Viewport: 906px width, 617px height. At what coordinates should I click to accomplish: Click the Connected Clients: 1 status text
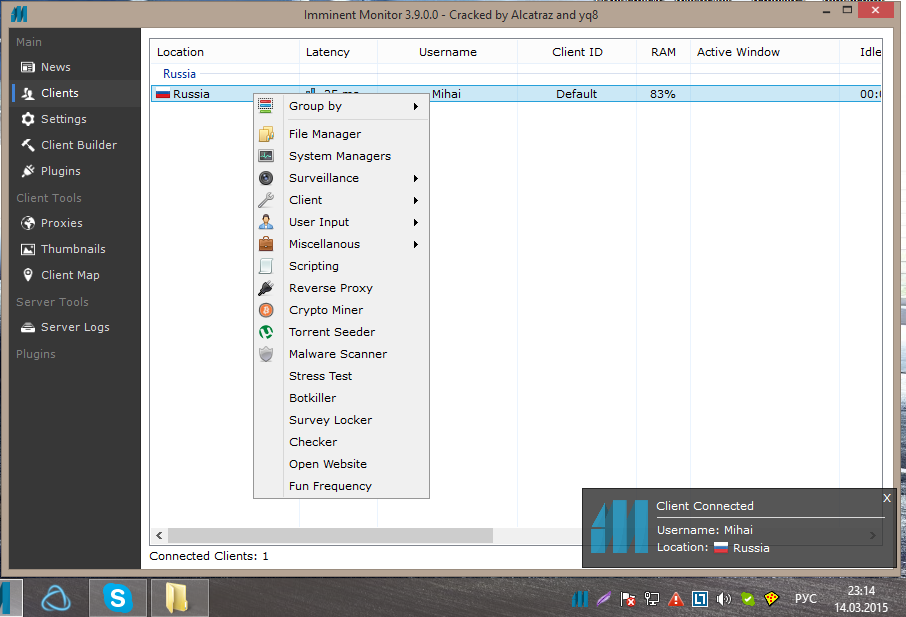point(209,556)
